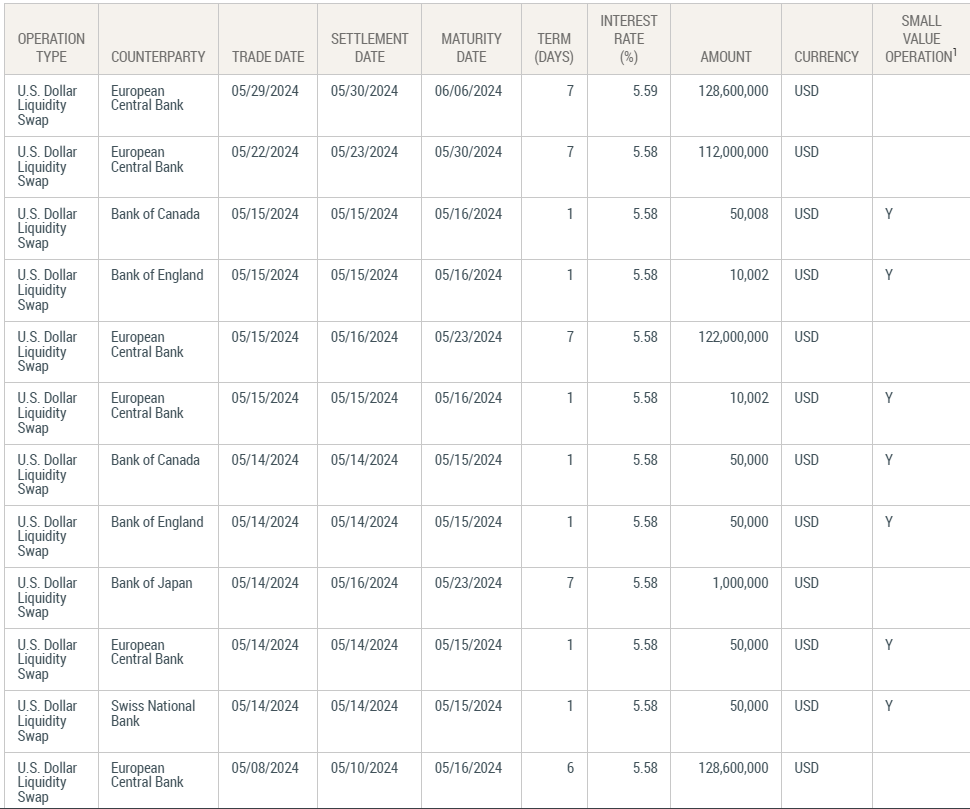
Task: Click the 6-day term value
Action: pyautogui.click(x=570, y=768)
